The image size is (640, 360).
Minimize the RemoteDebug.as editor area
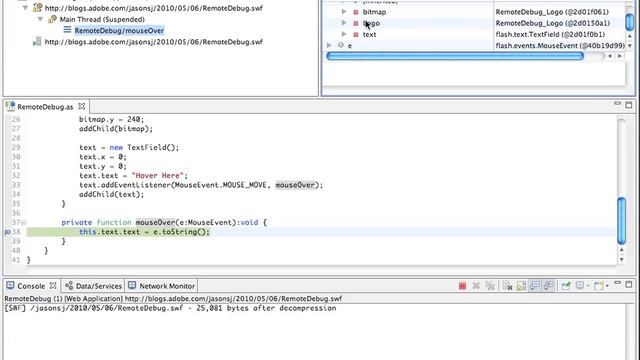(x=618, y=104)
